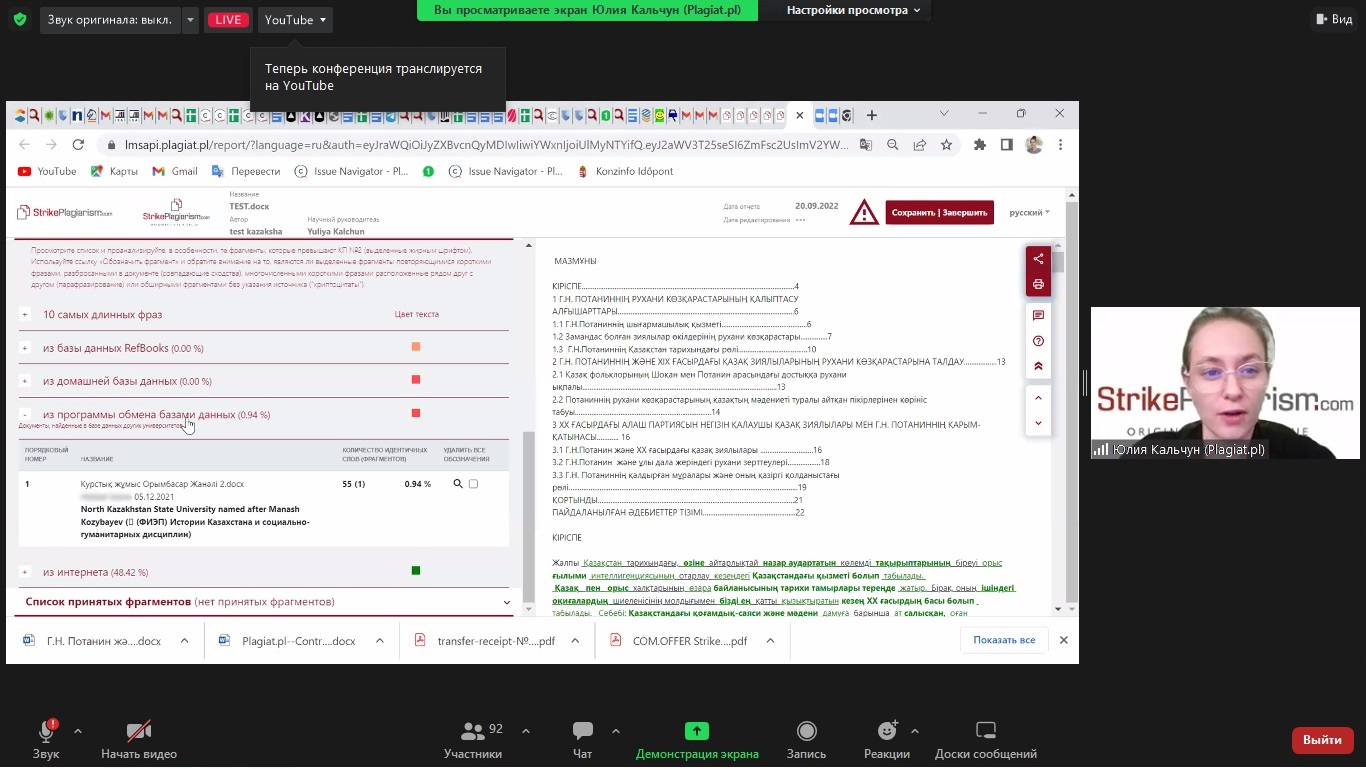
Task: Expand the 'из домашней базы данных' section
Action: click(25, 381)
